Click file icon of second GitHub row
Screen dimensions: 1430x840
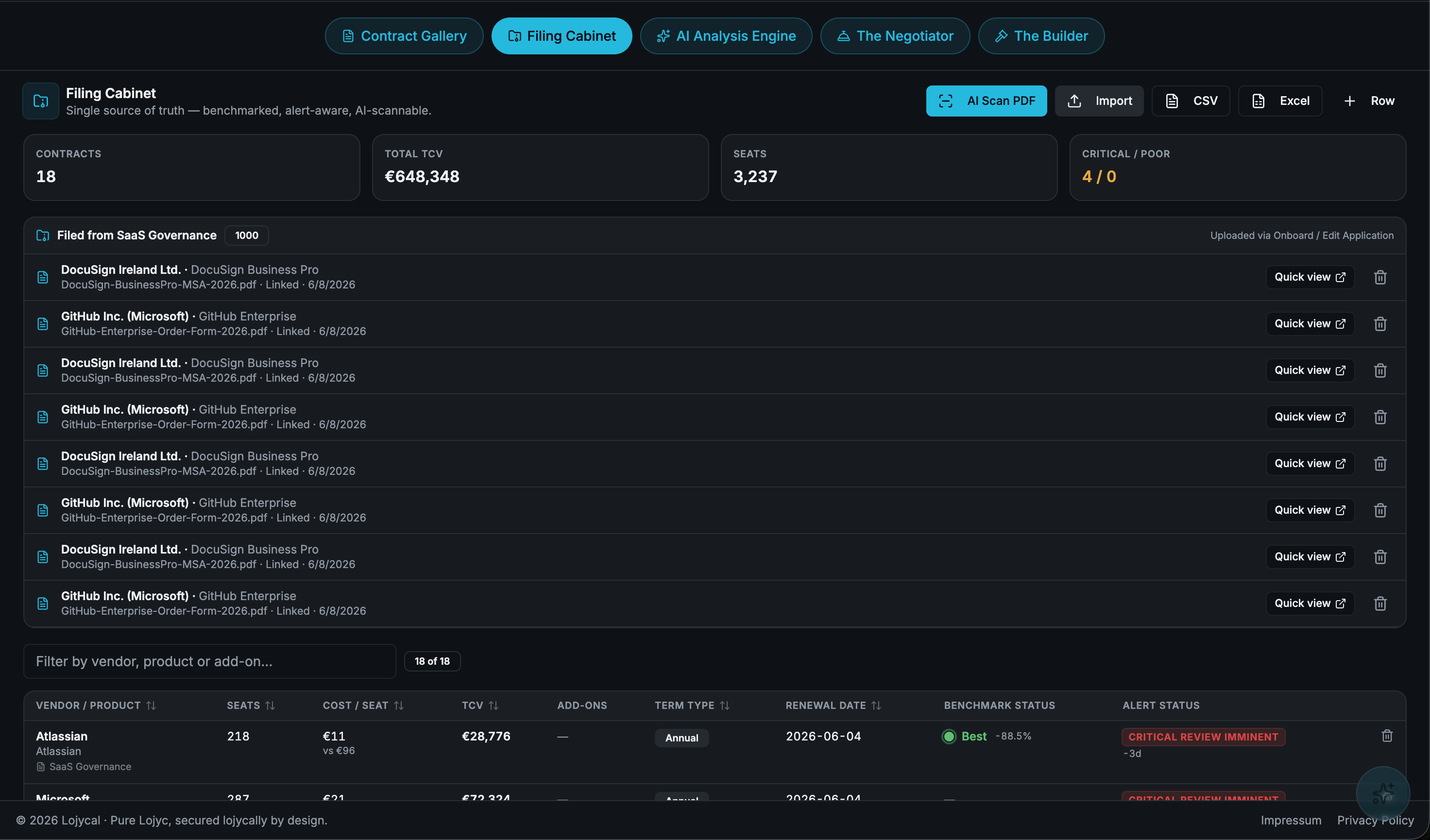[x=43, y=417]
